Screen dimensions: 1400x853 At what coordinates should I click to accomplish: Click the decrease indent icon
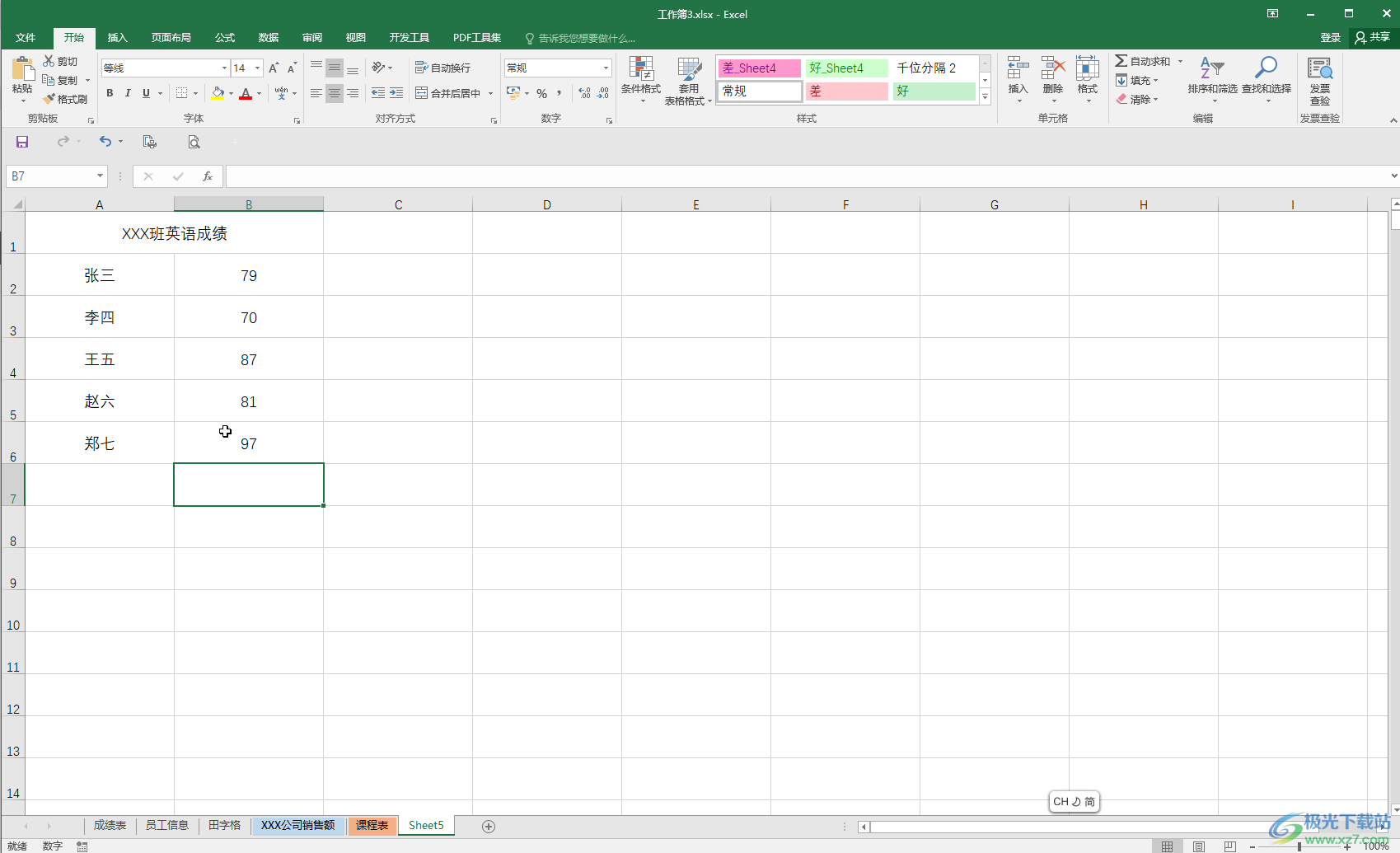point(378,93)
